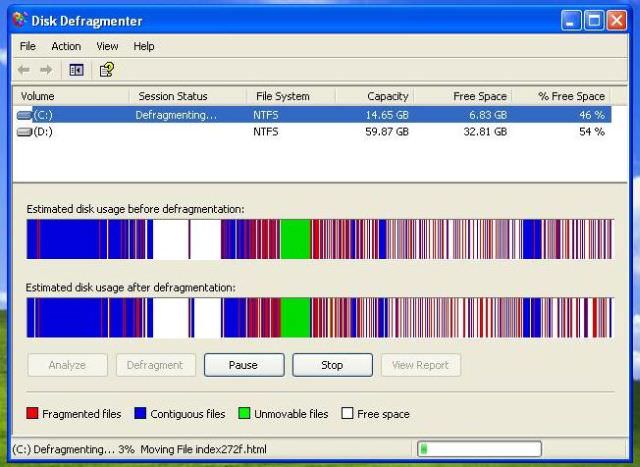Open the Help menu
Viewport: 640px width, 467px height.
[144, 46]
